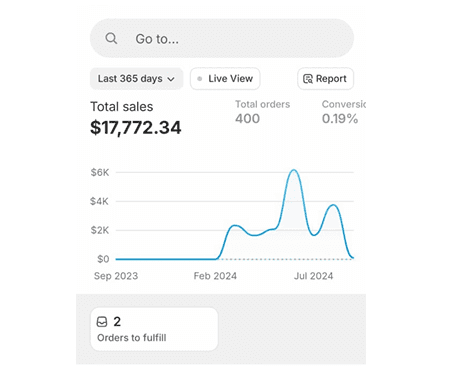
Task: Open the '2 Orders to fulfill' card
Action: pyautogui.click(x=154, y=329)
